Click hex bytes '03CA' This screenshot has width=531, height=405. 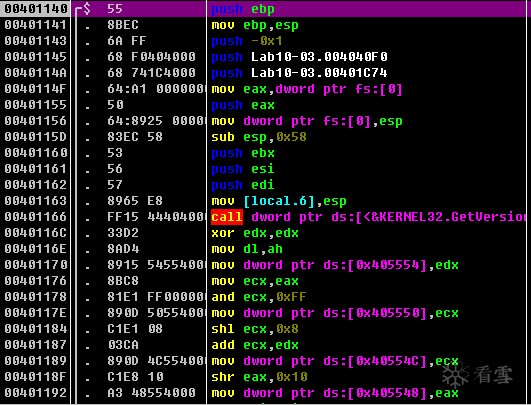[x=123, y=345]
